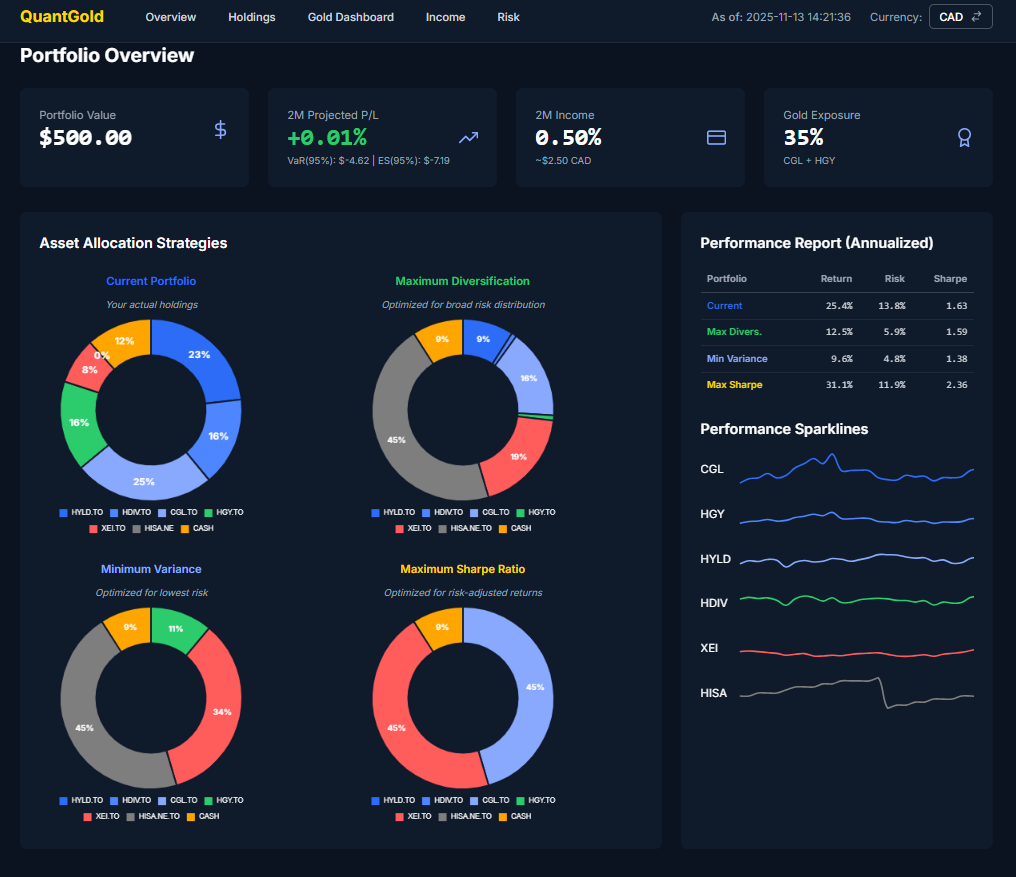The width and height of the screenshot is (1016, 877).
Task: Open the Risk tab
Action: [x=508, y=17]
